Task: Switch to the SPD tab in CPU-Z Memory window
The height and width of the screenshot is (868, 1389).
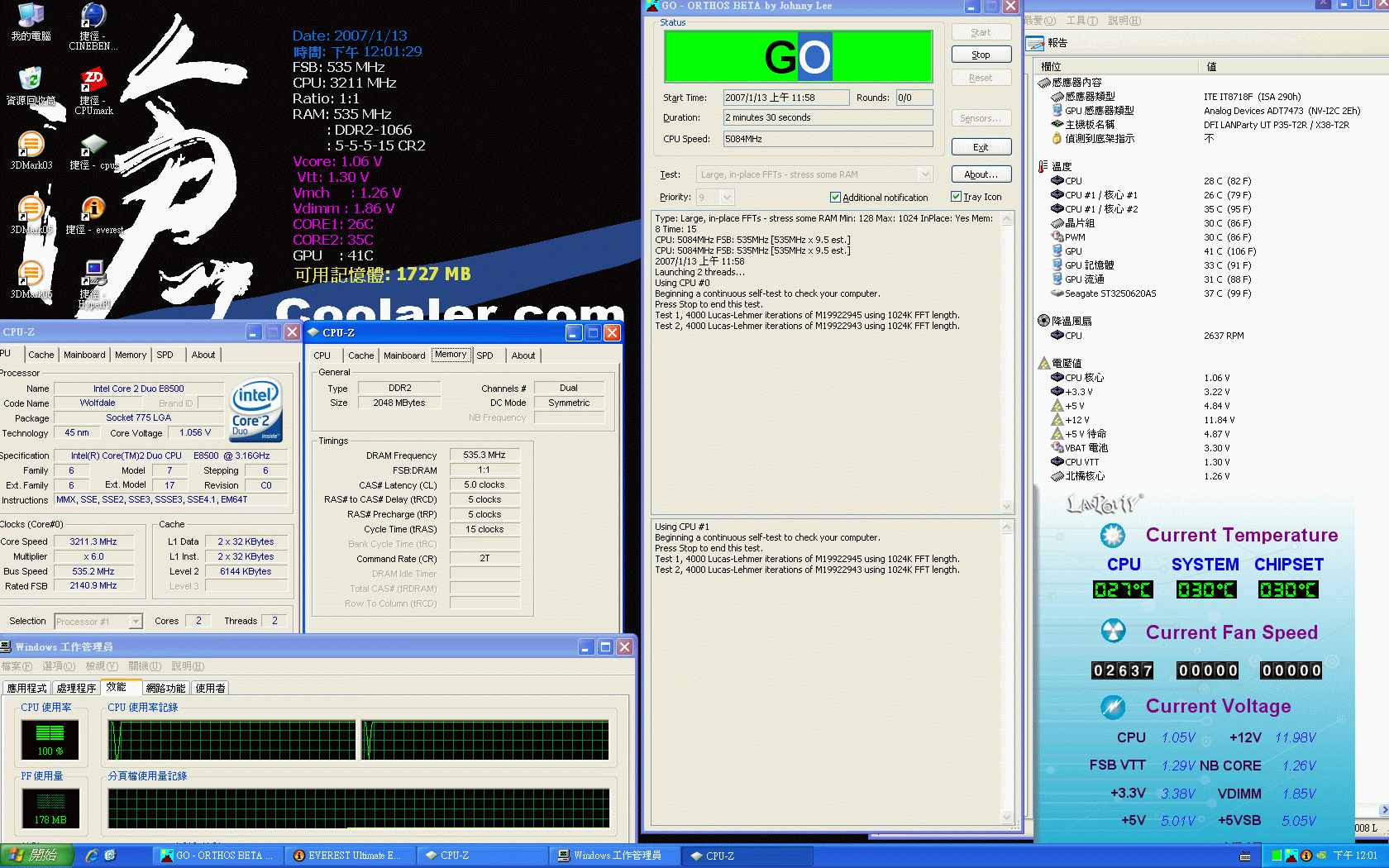Action: point(484,355)
